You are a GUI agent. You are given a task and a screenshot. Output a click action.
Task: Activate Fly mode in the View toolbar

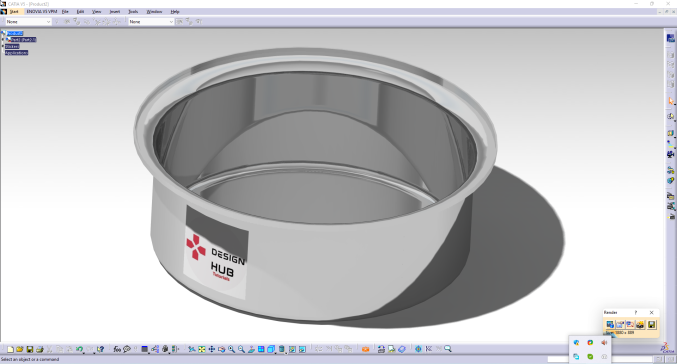[192, 349]
